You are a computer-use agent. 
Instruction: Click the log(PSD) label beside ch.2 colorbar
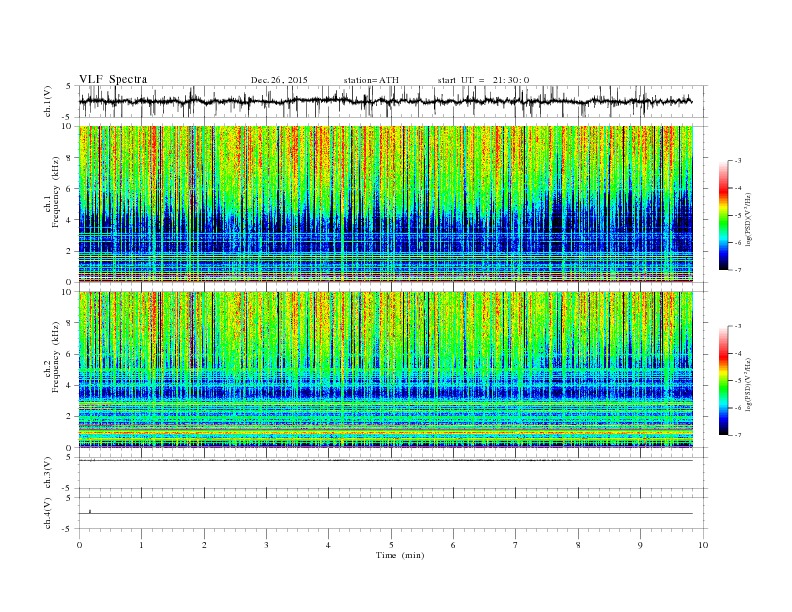[x=749, y=385]
